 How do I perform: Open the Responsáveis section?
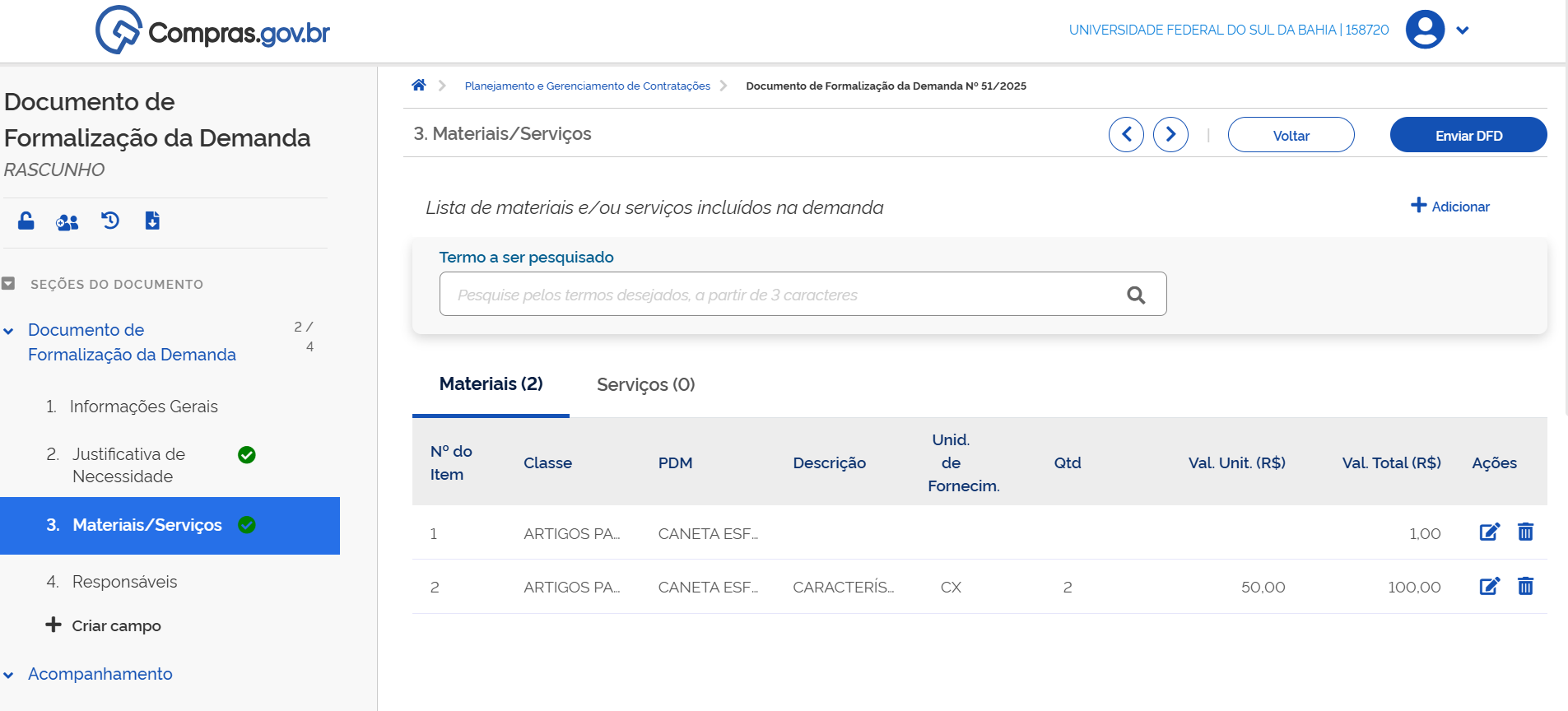[x=124, y=582]
